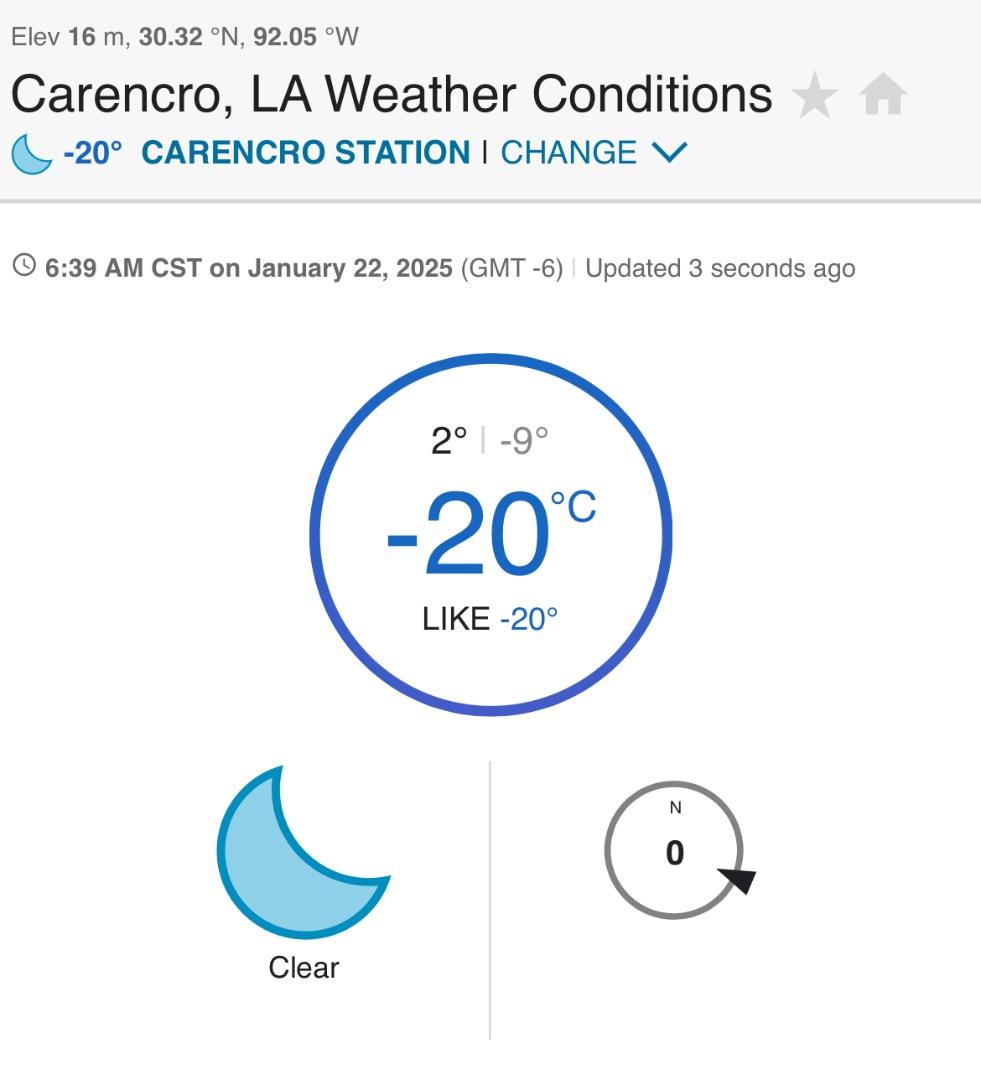The image size is (981, 1080).
Task: Click the big -20 temperature reading
Action: click(468, 537)
